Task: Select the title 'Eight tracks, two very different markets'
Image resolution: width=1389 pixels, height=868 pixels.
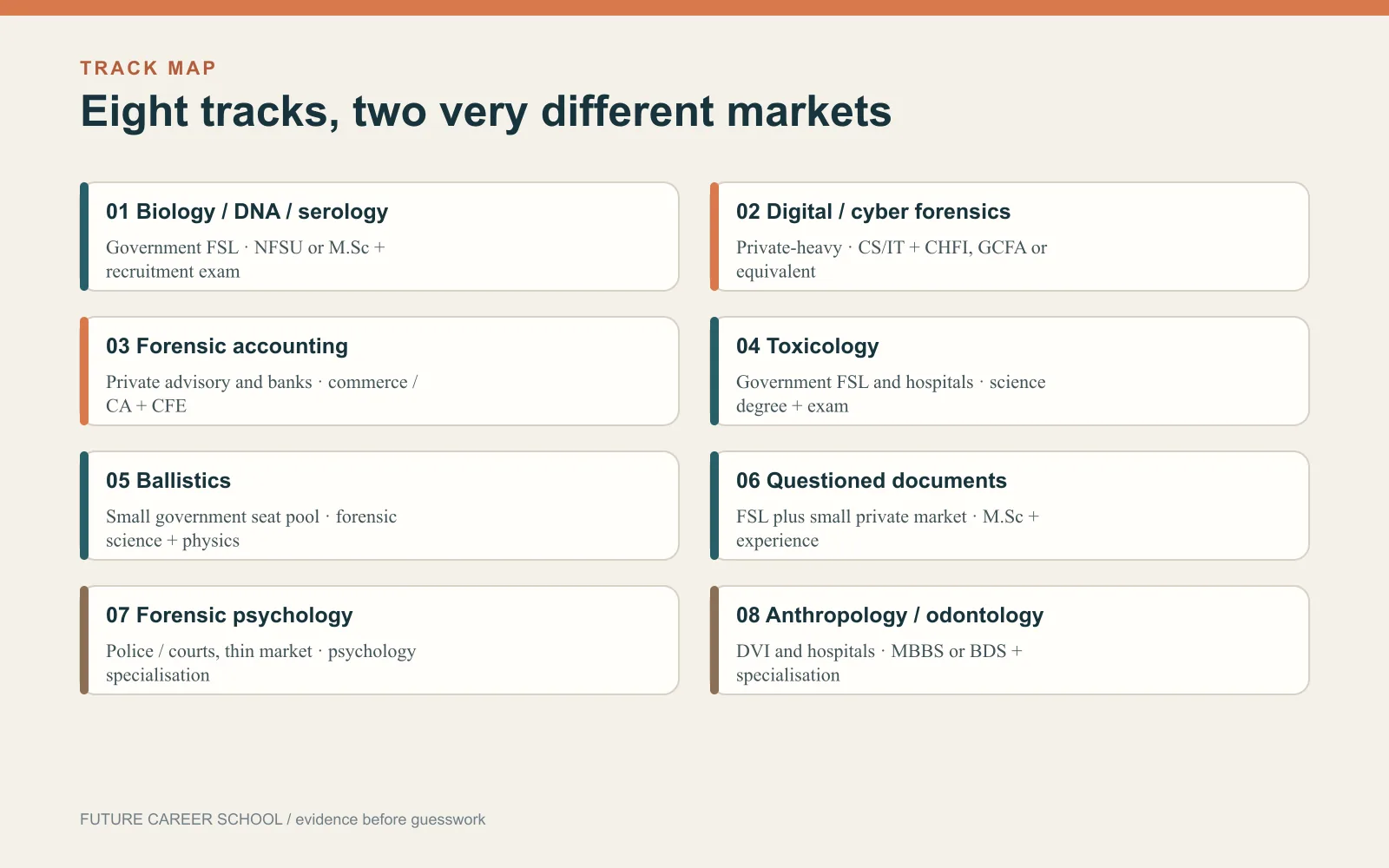Action: pos(486,112)
